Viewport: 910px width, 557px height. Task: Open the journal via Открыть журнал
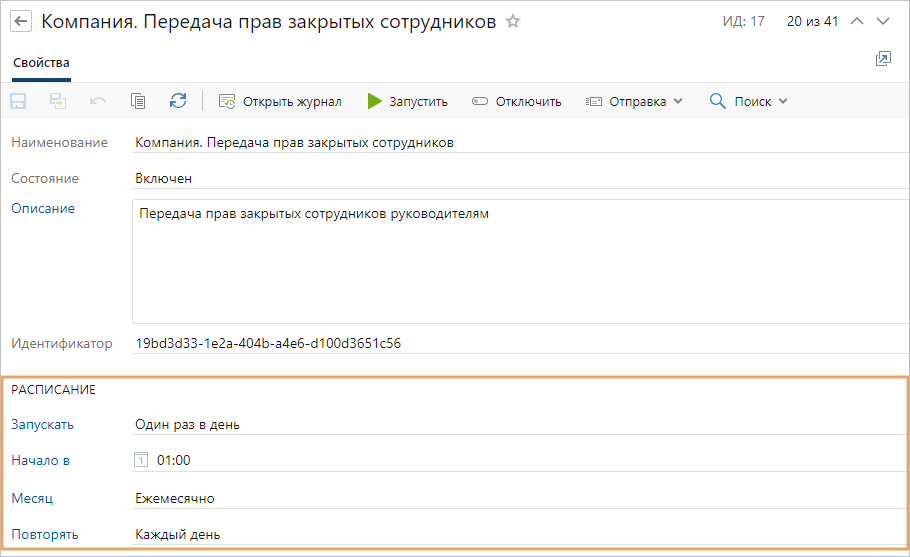[280, 101]
